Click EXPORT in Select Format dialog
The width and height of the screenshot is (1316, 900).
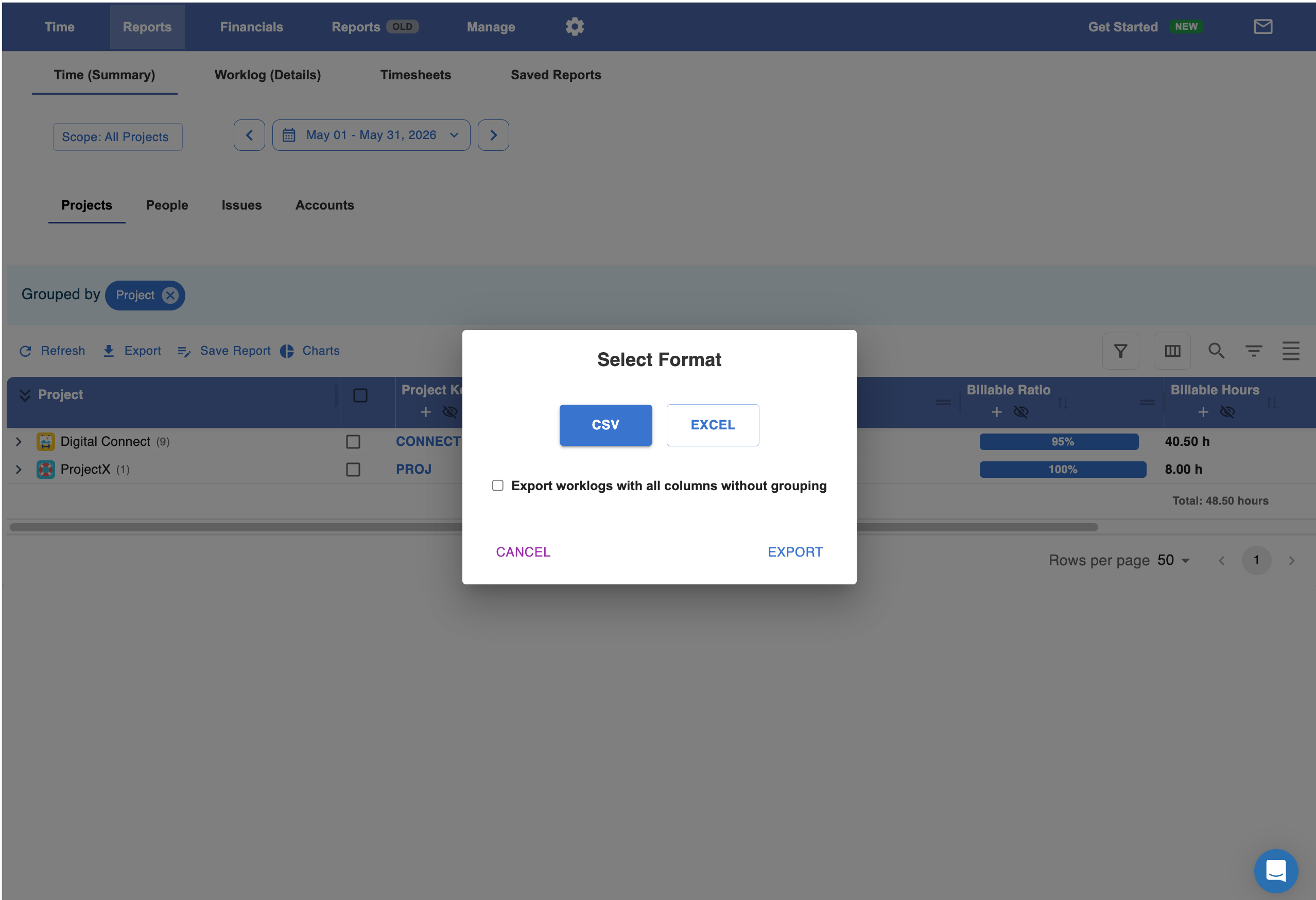coord(795,551)
